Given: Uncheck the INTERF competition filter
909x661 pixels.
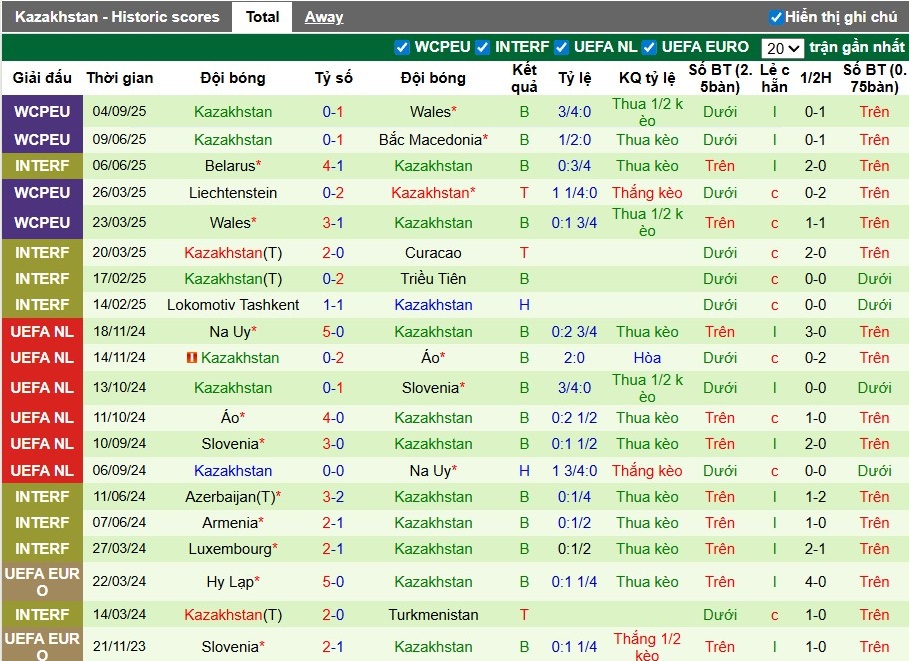Looking at the screenshot, I should 482,47.
